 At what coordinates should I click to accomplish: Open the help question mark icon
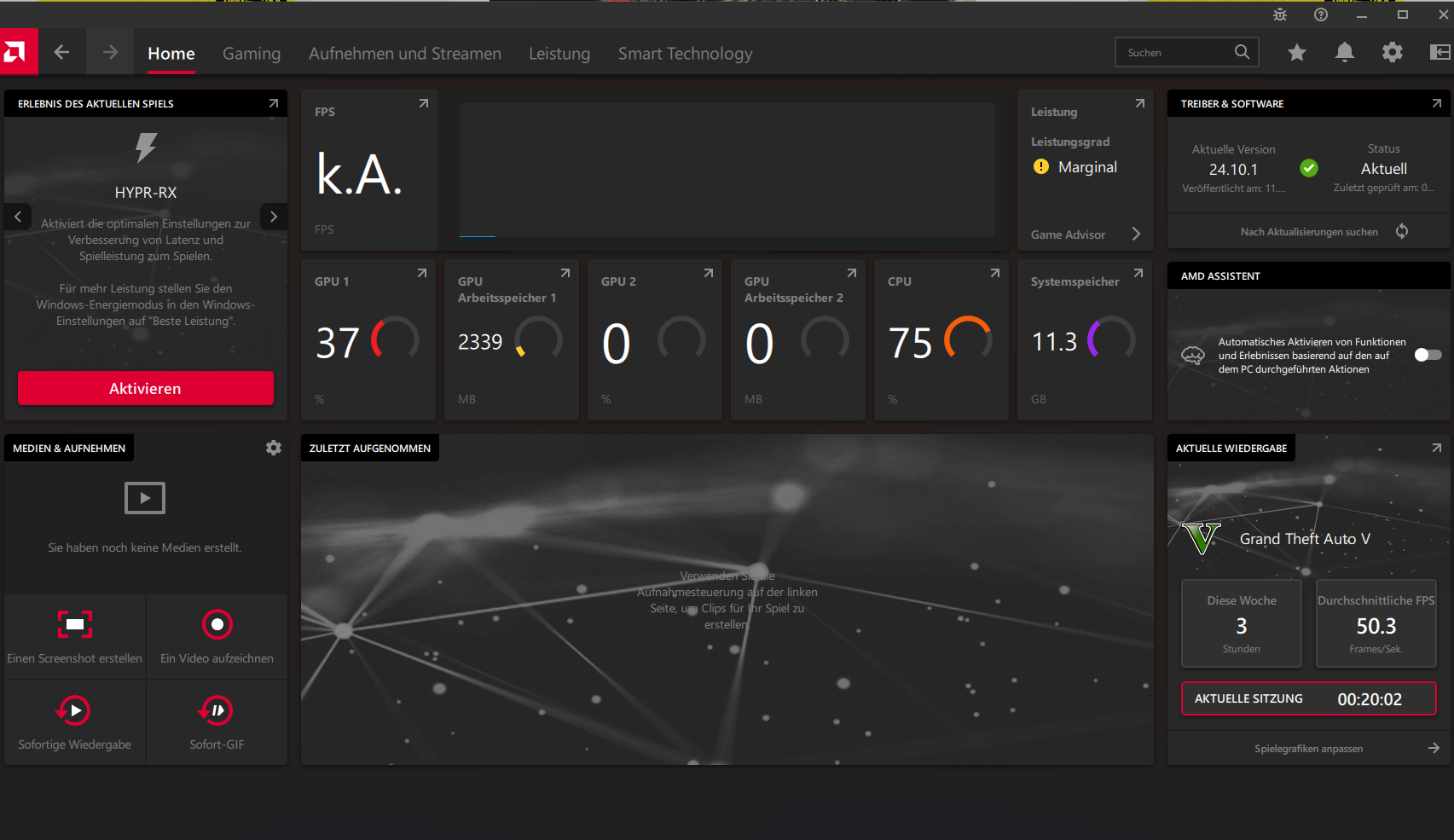pyautogui.click(x=1321, y=14)
